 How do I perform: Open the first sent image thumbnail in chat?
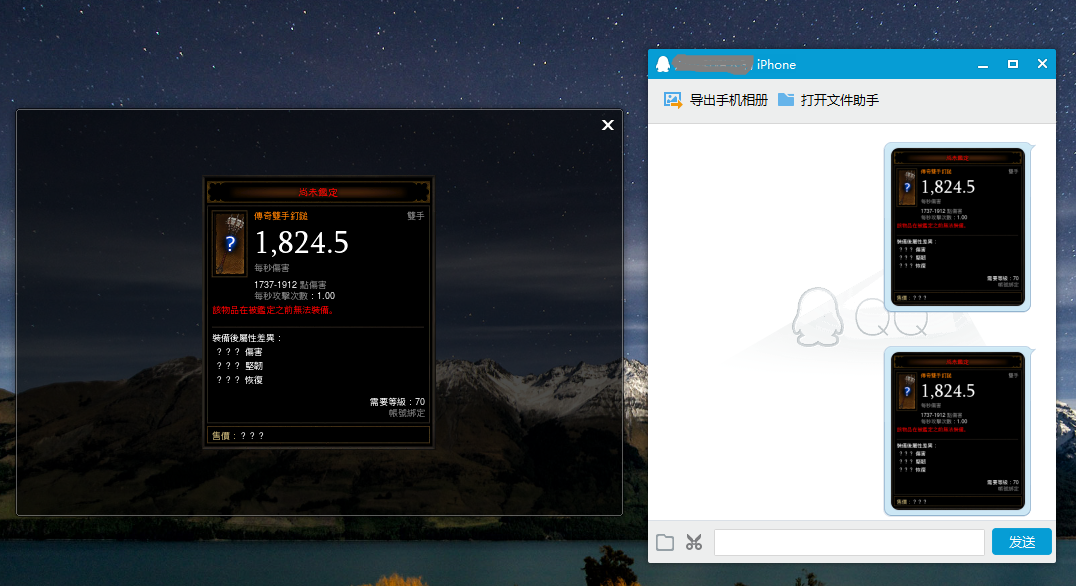pos(957,227)
